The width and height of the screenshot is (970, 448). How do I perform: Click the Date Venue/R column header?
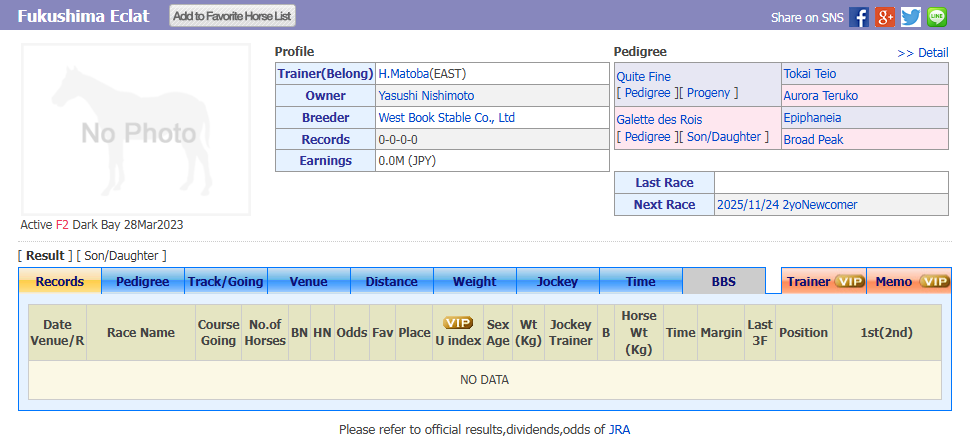(x=58, y=332)
